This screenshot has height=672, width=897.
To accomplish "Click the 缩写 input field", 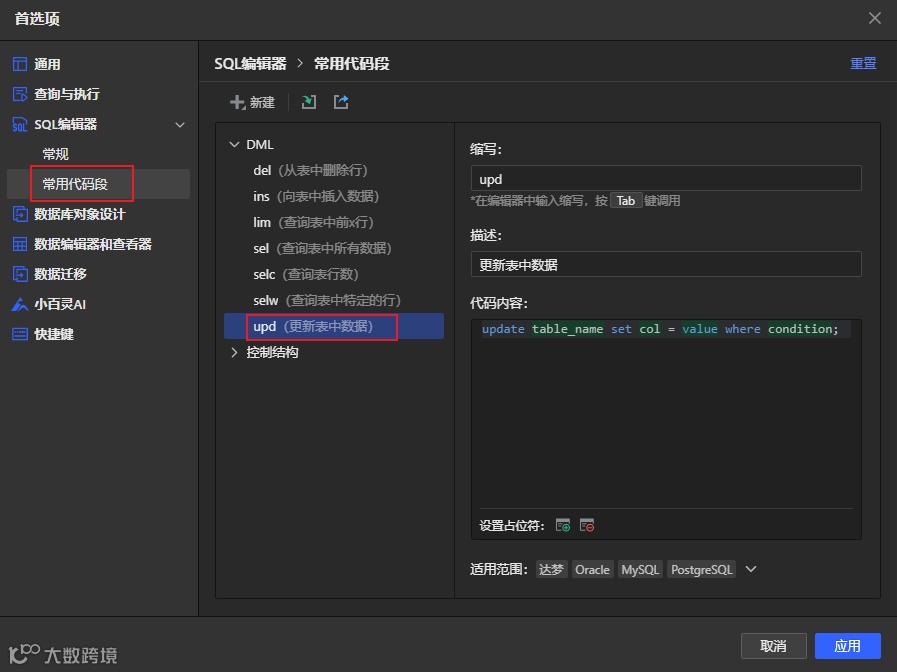I will click(666, 178).
